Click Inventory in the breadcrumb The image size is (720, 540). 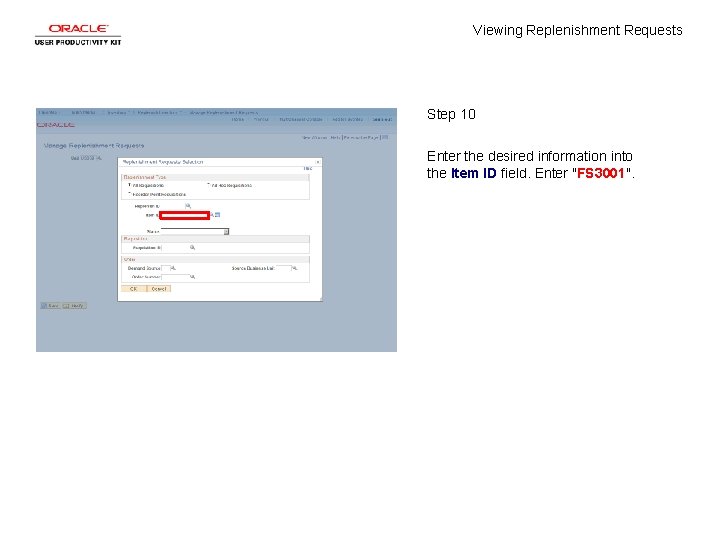point(117,112)
